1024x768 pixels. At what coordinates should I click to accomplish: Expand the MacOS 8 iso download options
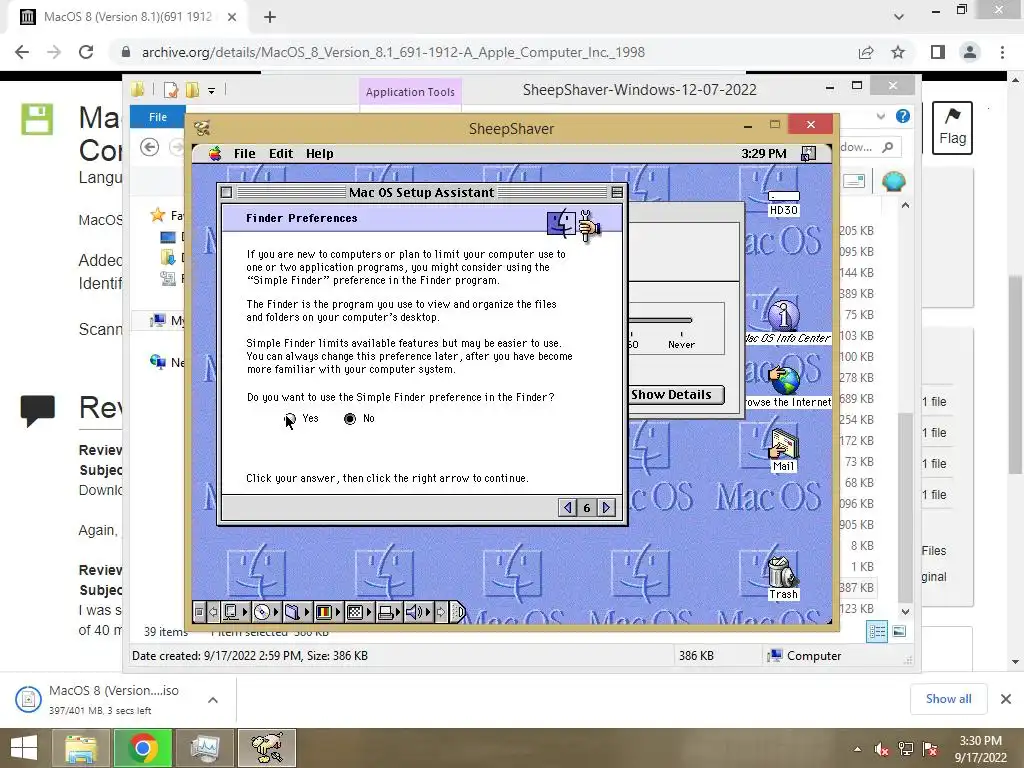pyautogui.click(x=213, y=700)
